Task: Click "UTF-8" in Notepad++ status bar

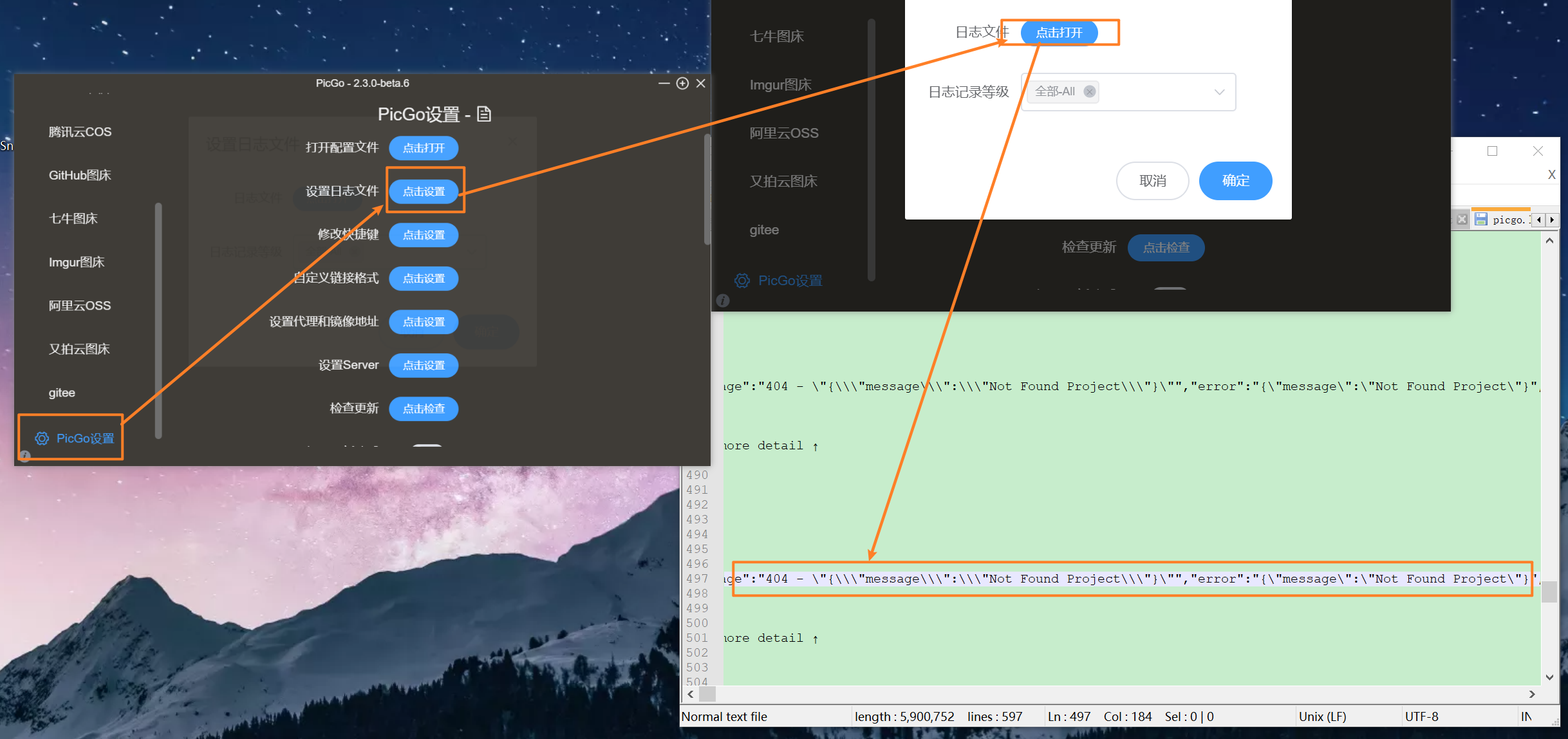Action: (x=1422, y=716)
